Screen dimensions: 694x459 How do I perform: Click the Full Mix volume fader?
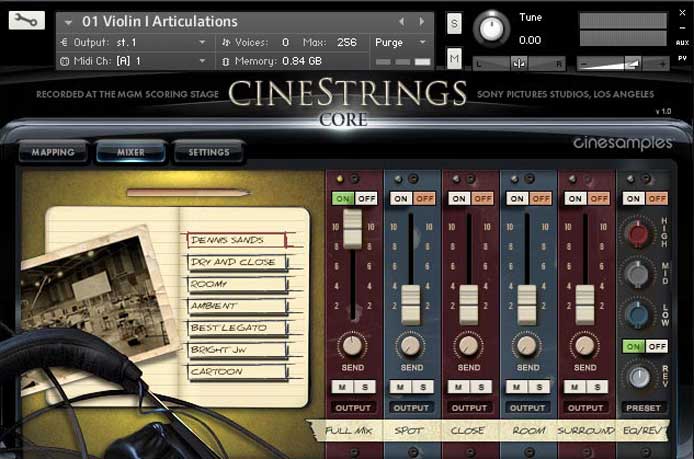coord(353,229)
